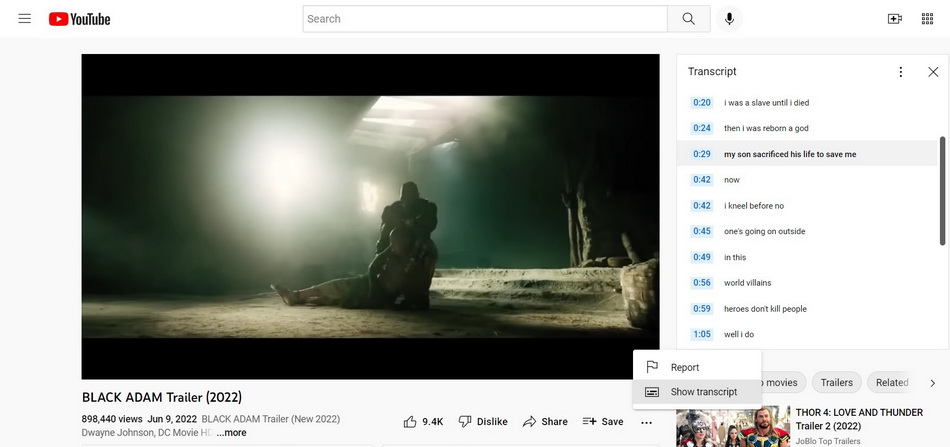
Task: Jump to 0:56 world villains line
Action: tap(747, 283)
